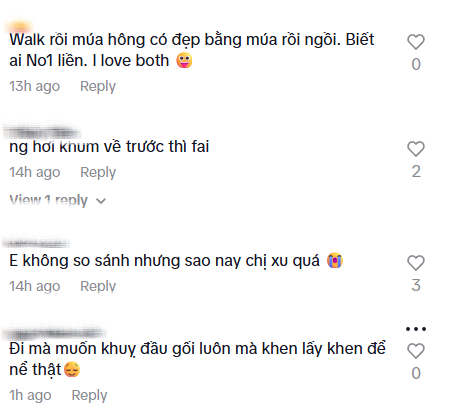461x419 pixels.
Task: Like the 'E không so sánh' comment
Action: coord(416,263)
